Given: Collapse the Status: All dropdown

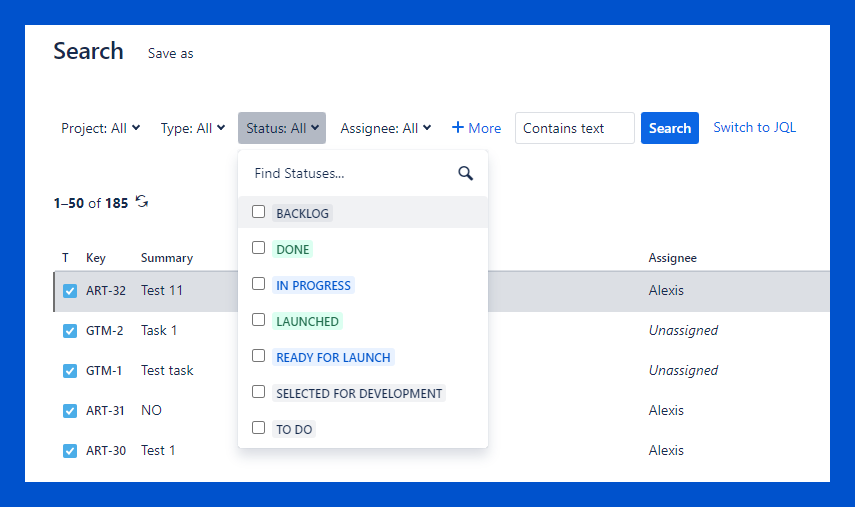Looking at the screenshot, I should [x=282, y=128].
